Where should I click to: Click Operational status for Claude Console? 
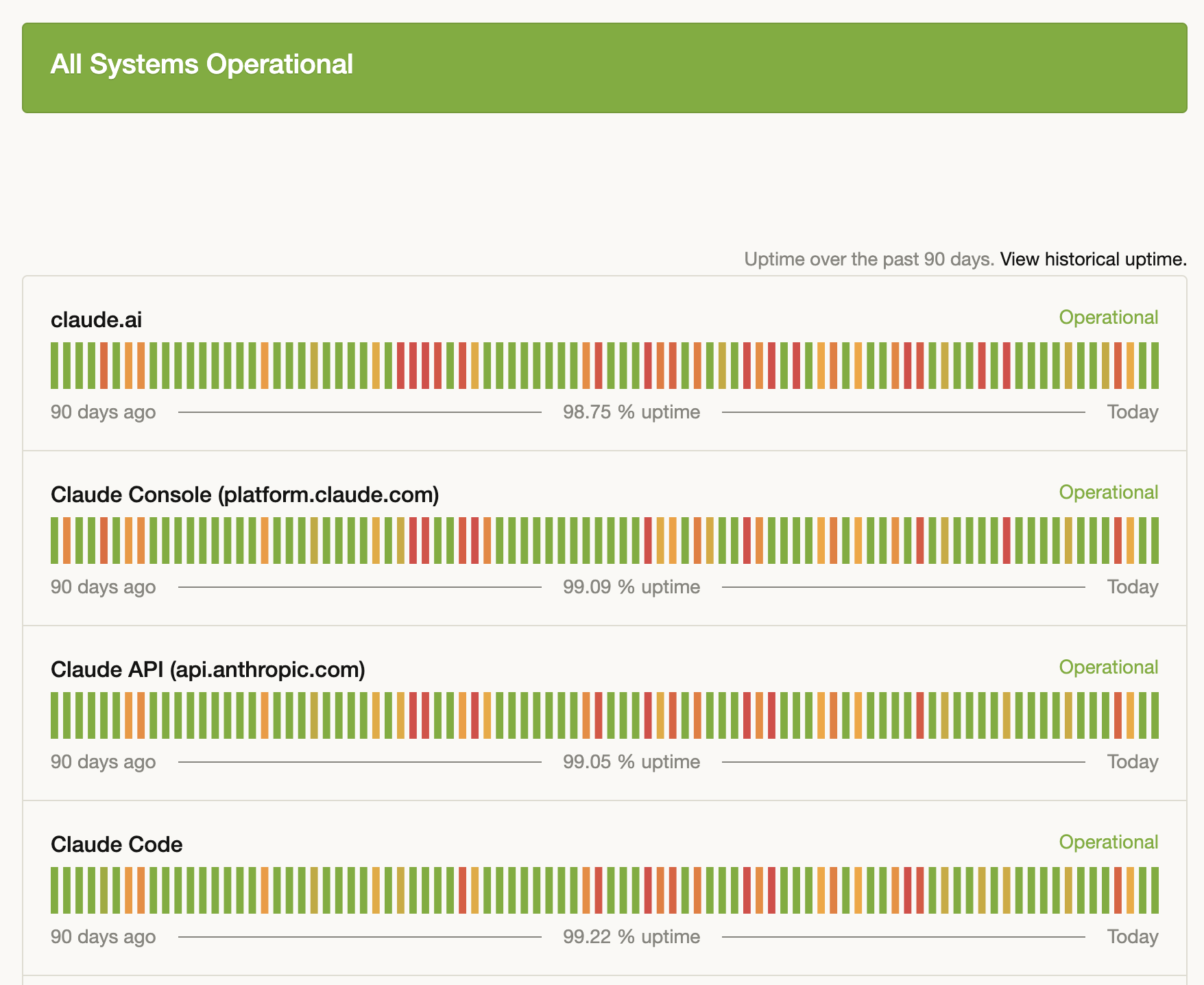click(1108, 492)
